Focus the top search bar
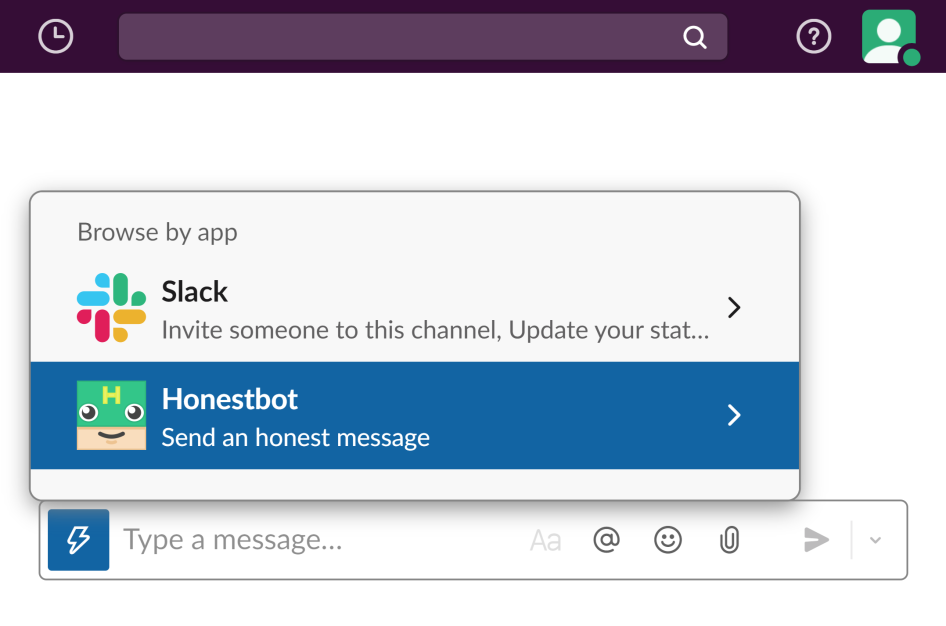The height and width of the screenshot is (626, 946). pyautogui.click(x=423, y=37)
